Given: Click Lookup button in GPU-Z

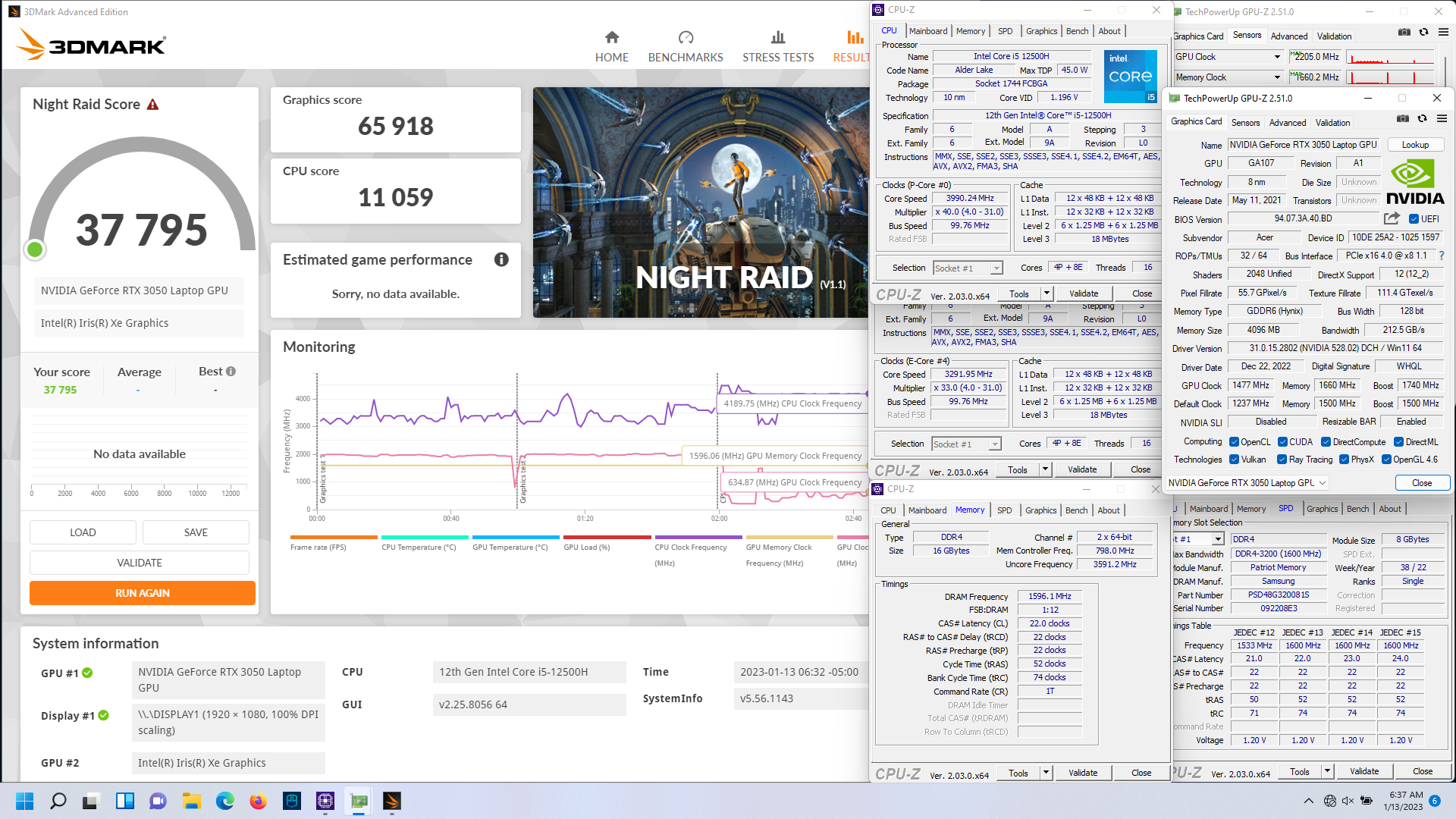Looking at the screenshot, I should 1415,145.
